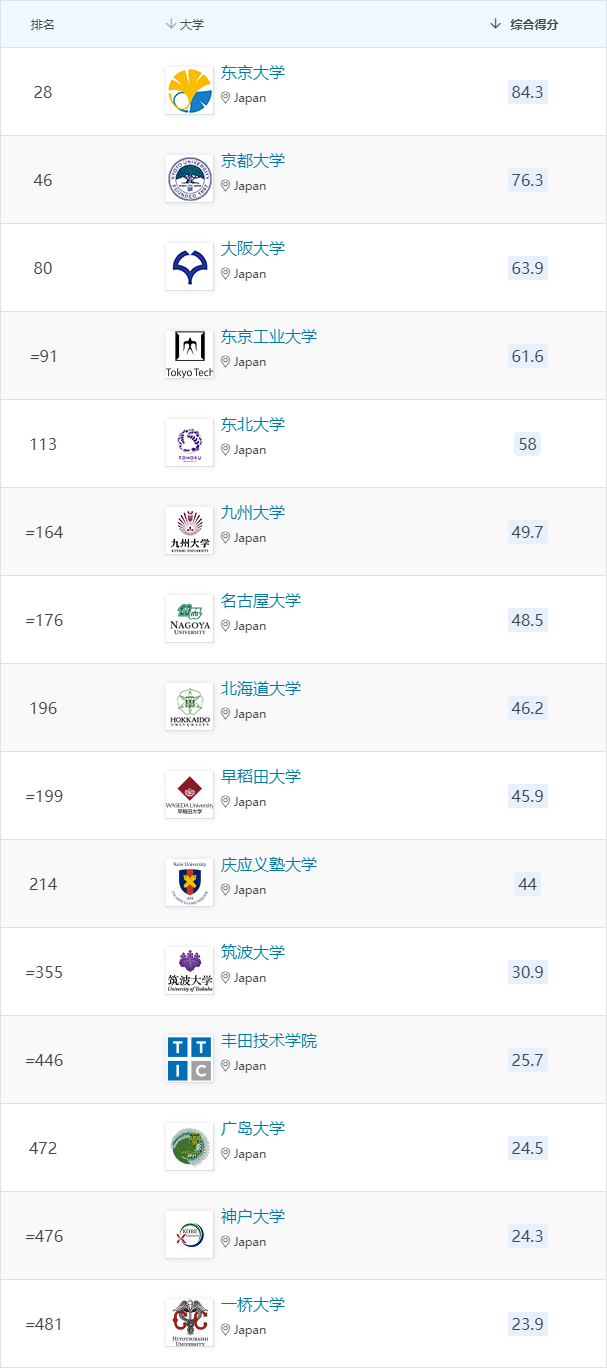
Task: Click the Kobe University logo
Action: pyautogui.click(x=189, y=1235)
